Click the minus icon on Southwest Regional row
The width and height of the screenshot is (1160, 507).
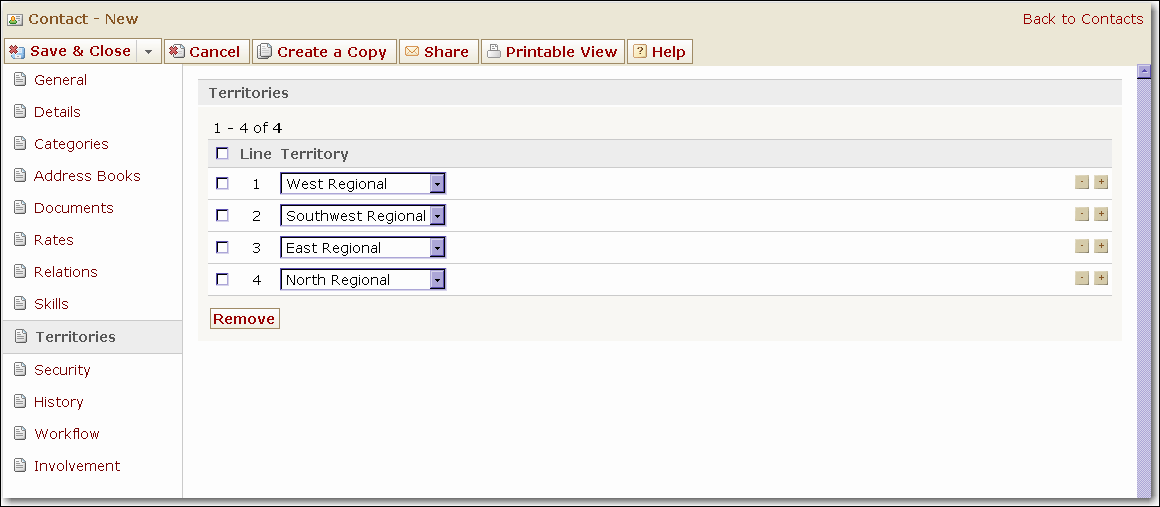[1082, 214]
